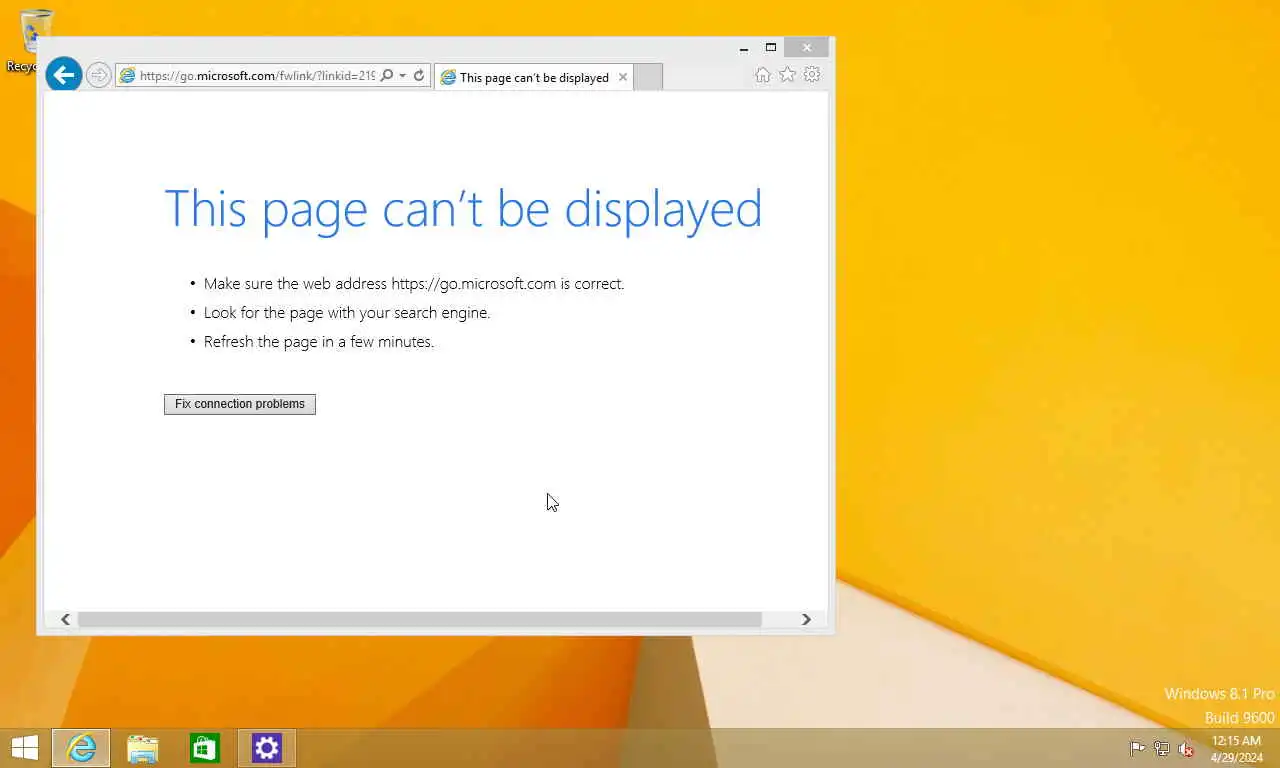Click the network status tray icon
The height and width of the screenshot is (768, 1280).
1162,748
